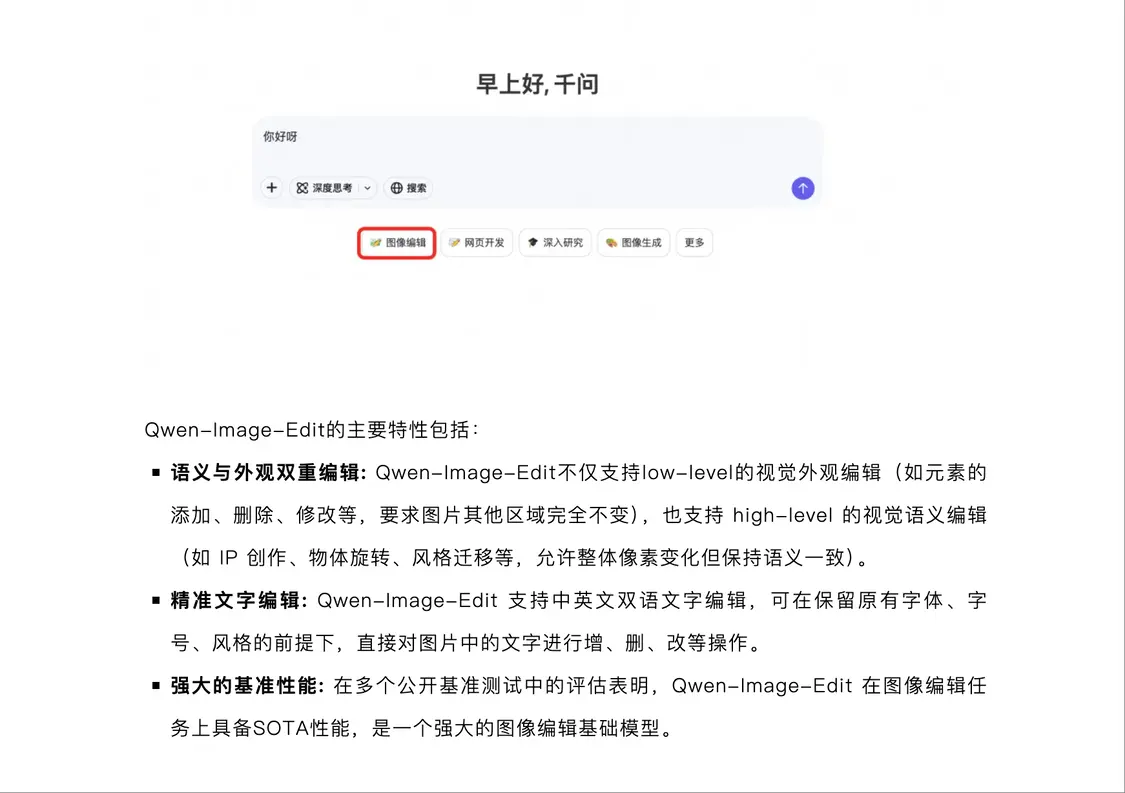This screenshot has height=793, width=1125.
Task: Click the graduation cap icon on 深入研究
Action: 533,242
